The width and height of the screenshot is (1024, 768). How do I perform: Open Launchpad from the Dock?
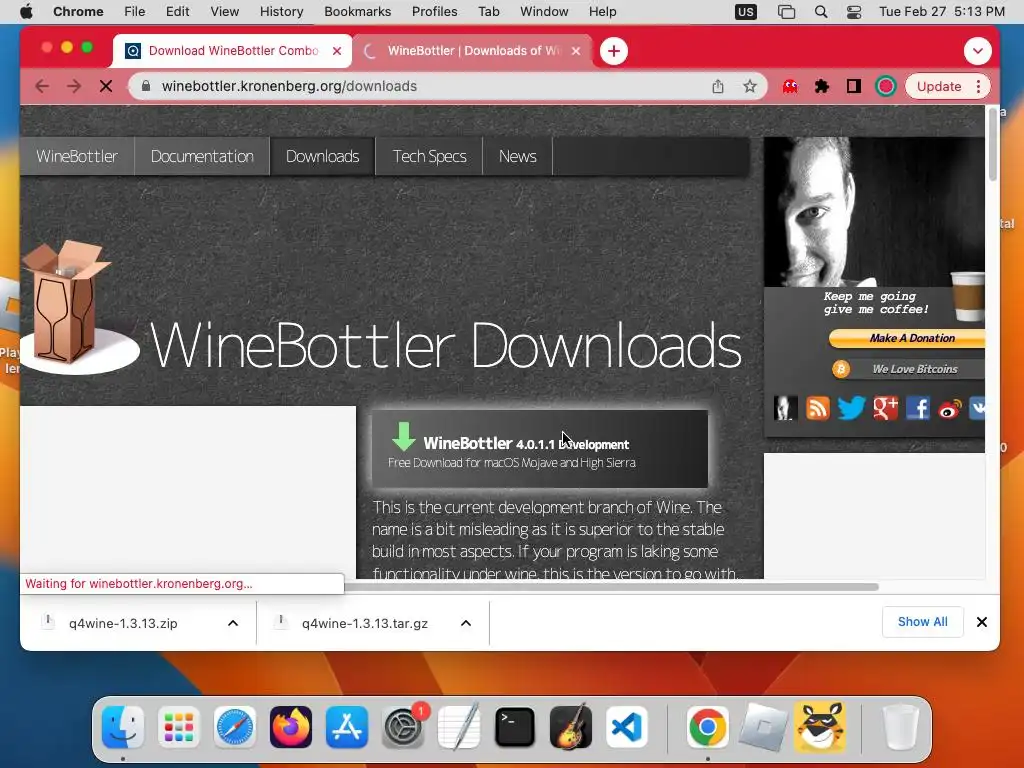178,727
